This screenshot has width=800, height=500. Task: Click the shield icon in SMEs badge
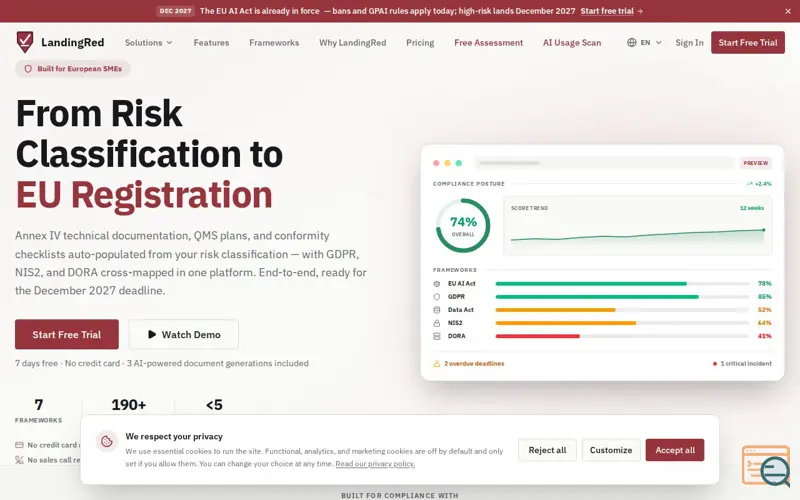[28, 69]
